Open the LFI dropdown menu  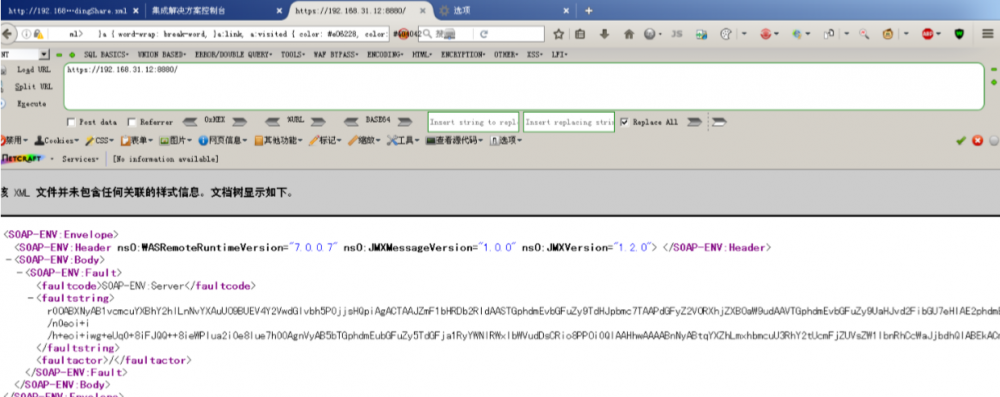(x=559, y=55)
